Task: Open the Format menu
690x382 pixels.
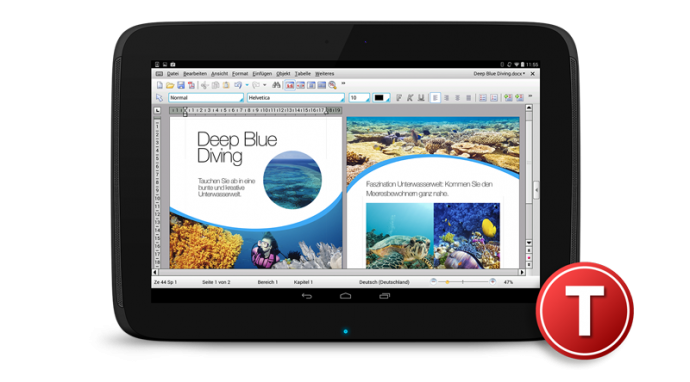Action: point(240,74)
